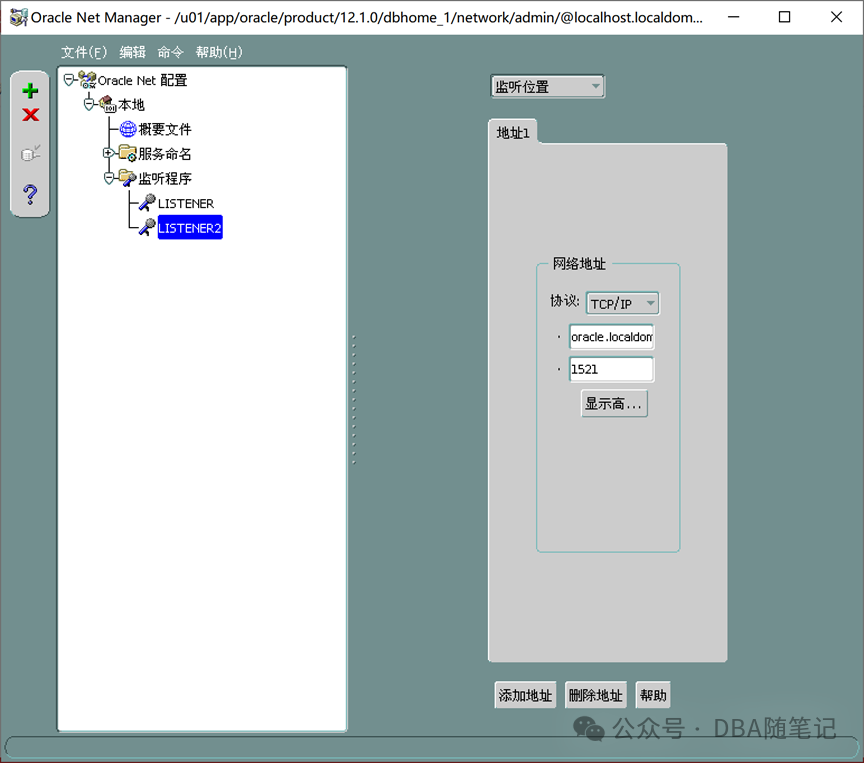Open the 协议 TCP/IP protocol dropdown
864x763 pixels.
point(622,304)
